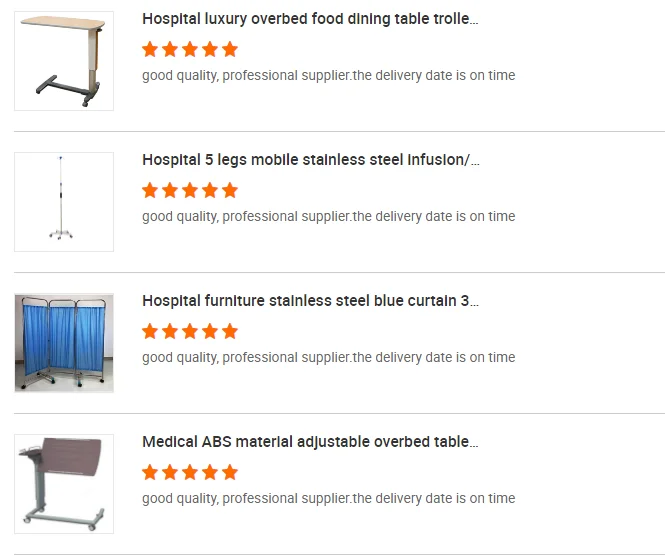
Task: Click the last star of the blue curtain rating
Action: pos(230,331)
